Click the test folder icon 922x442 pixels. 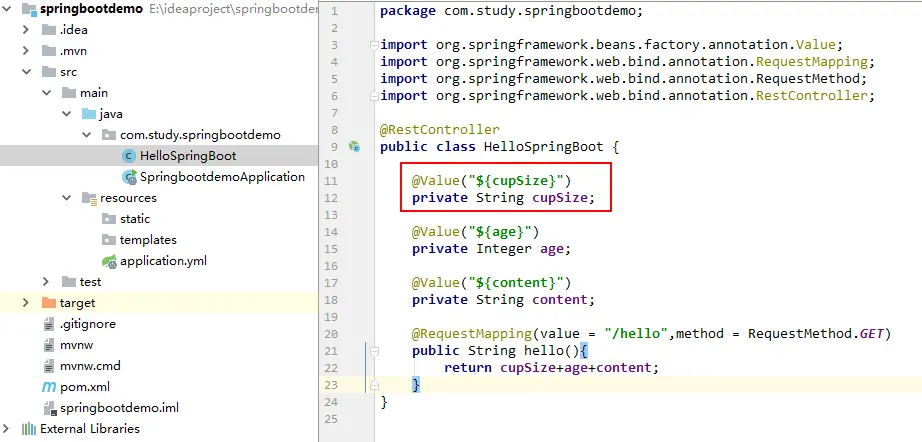(x=69, y=282)
